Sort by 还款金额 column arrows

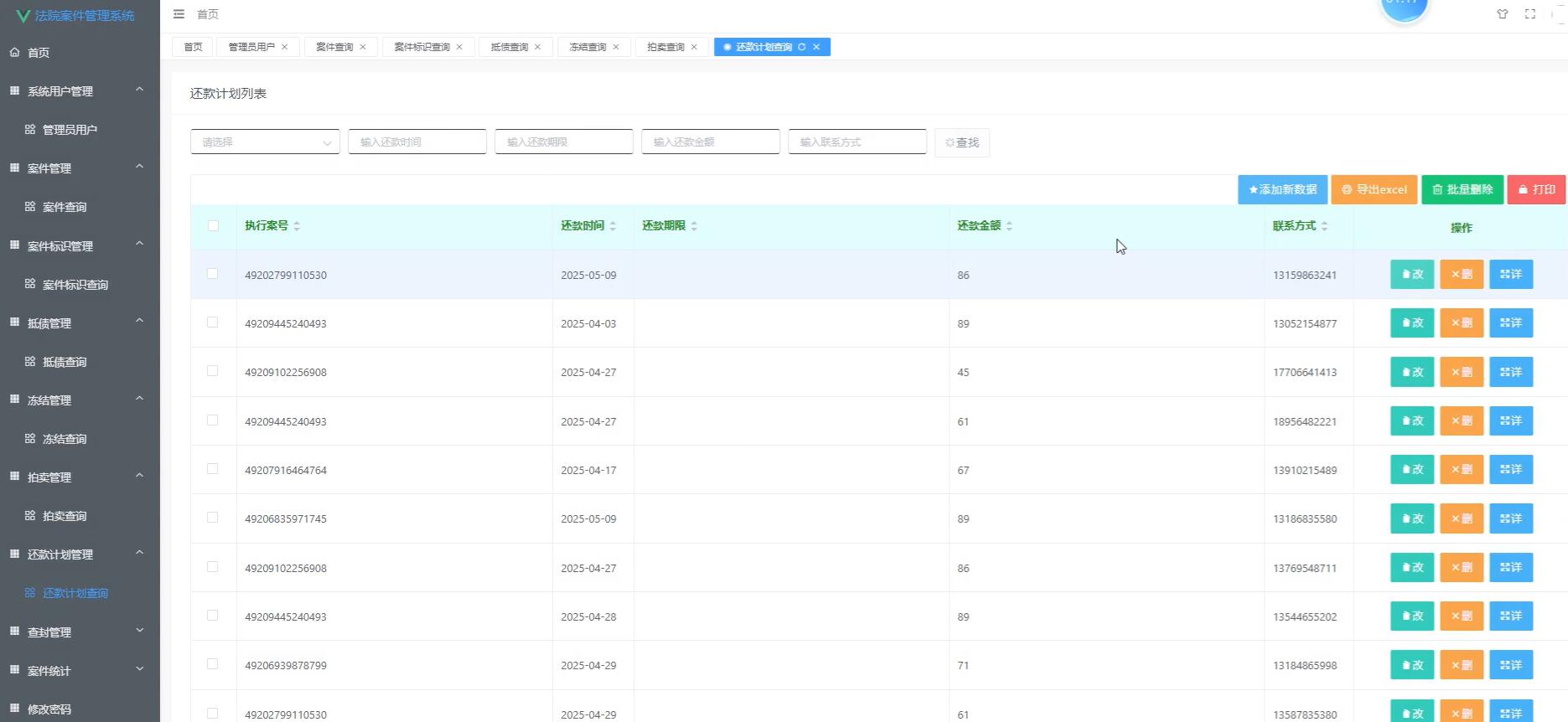click(x=1009, y=226)
